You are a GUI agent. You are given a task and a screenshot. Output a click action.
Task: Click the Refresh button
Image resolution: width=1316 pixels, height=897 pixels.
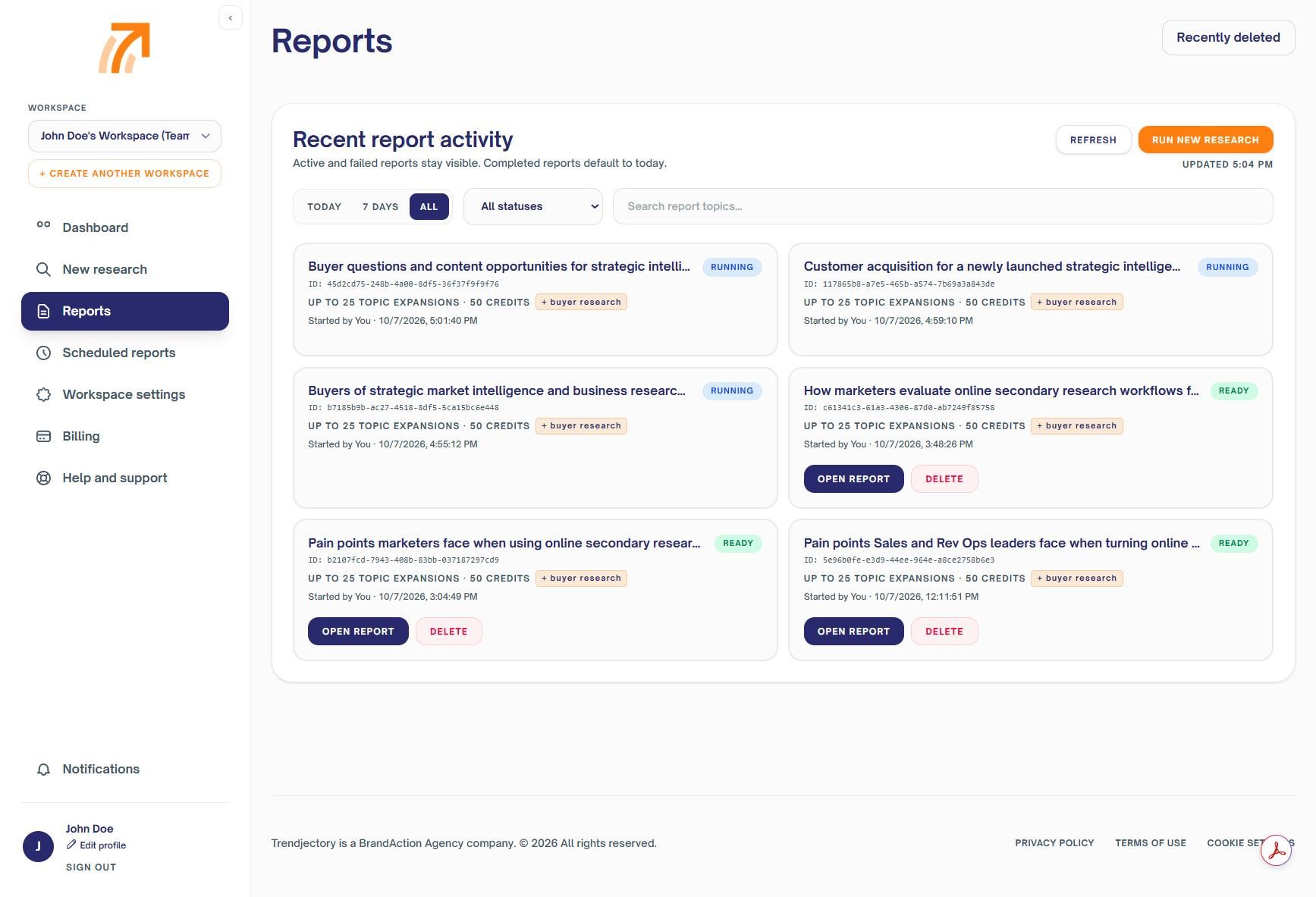click(1093, 140)
